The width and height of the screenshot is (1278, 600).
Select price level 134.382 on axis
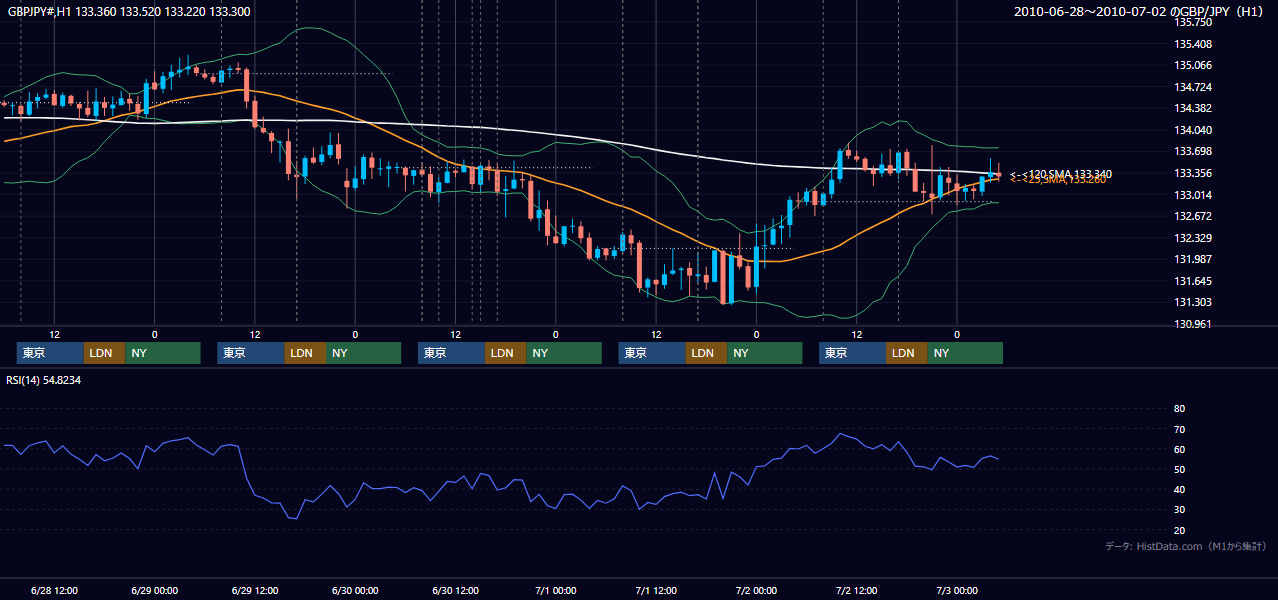[1193, 108]
